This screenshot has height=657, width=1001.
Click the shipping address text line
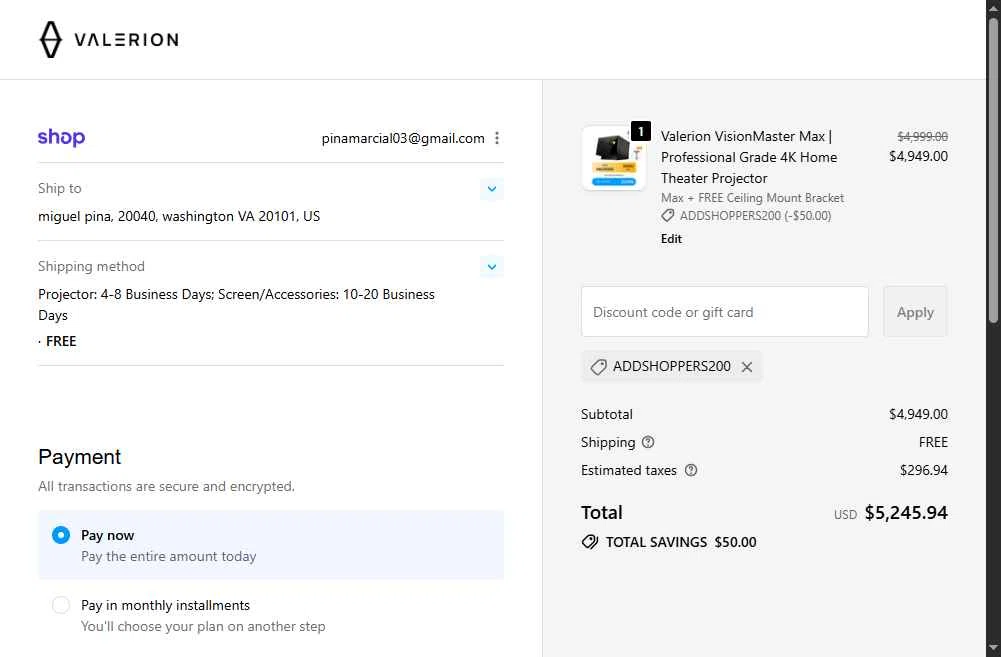point(179,216)
